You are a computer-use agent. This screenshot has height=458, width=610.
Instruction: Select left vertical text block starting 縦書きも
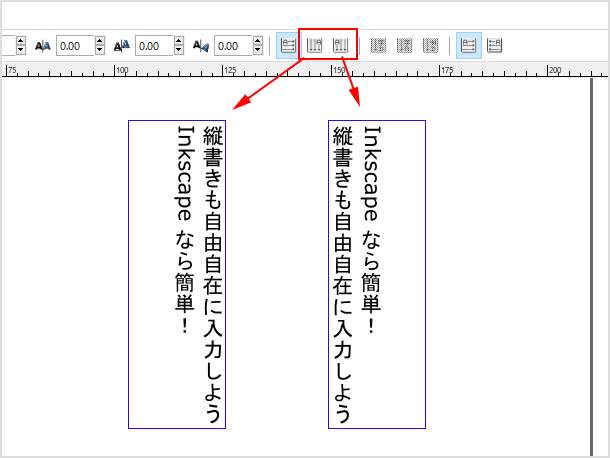(x=177, y=274)
